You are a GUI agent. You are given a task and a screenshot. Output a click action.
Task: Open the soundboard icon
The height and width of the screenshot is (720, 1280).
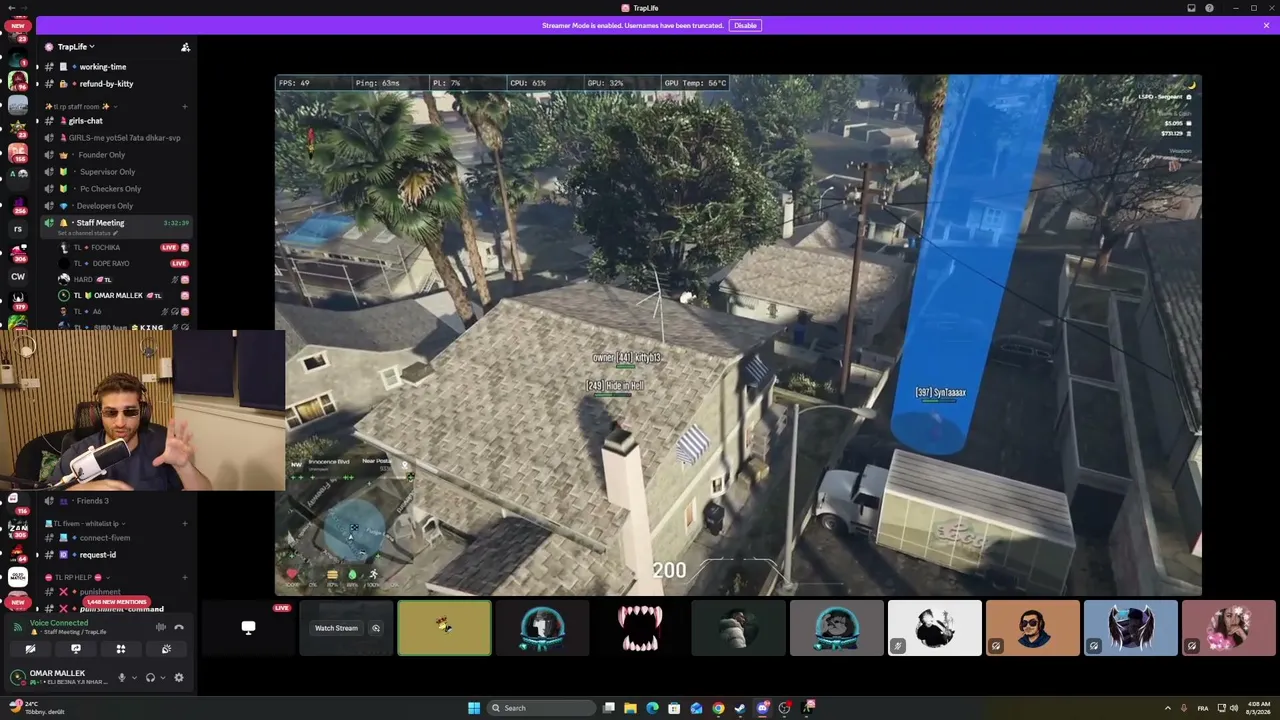166,649
